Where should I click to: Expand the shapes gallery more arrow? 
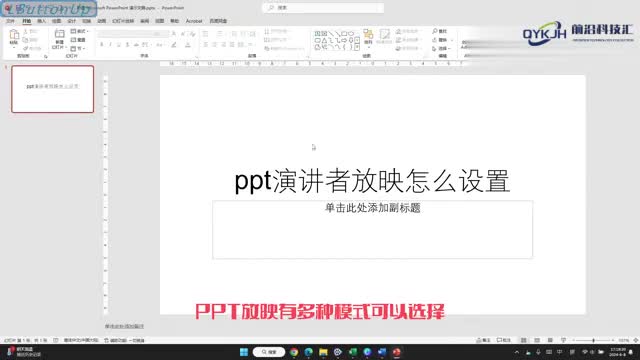[357, 48]
